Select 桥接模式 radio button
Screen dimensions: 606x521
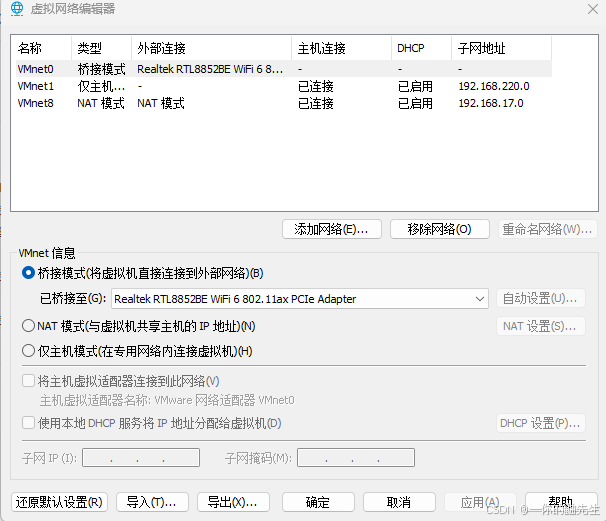29,273
